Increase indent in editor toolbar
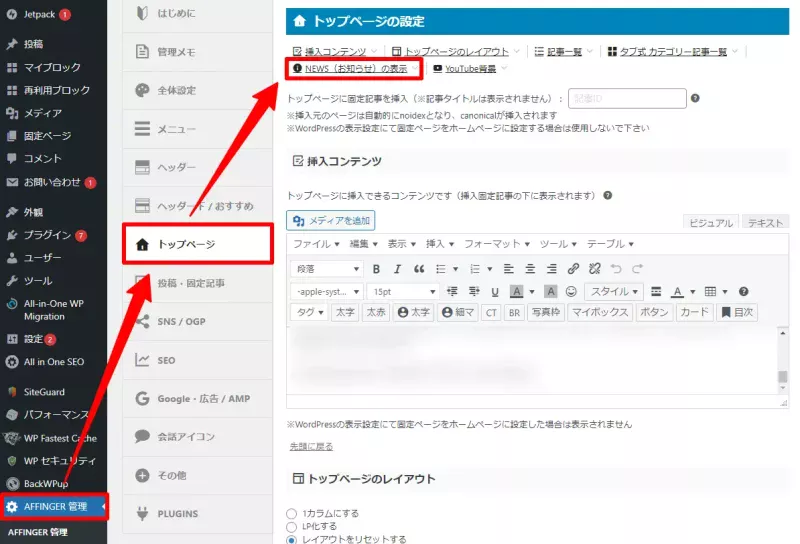This screenshot has height=544, width=800. click(x=474, y=291)
